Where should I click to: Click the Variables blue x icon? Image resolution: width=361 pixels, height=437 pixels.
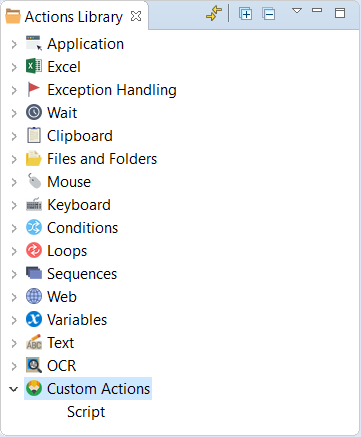tap(34, 319)
